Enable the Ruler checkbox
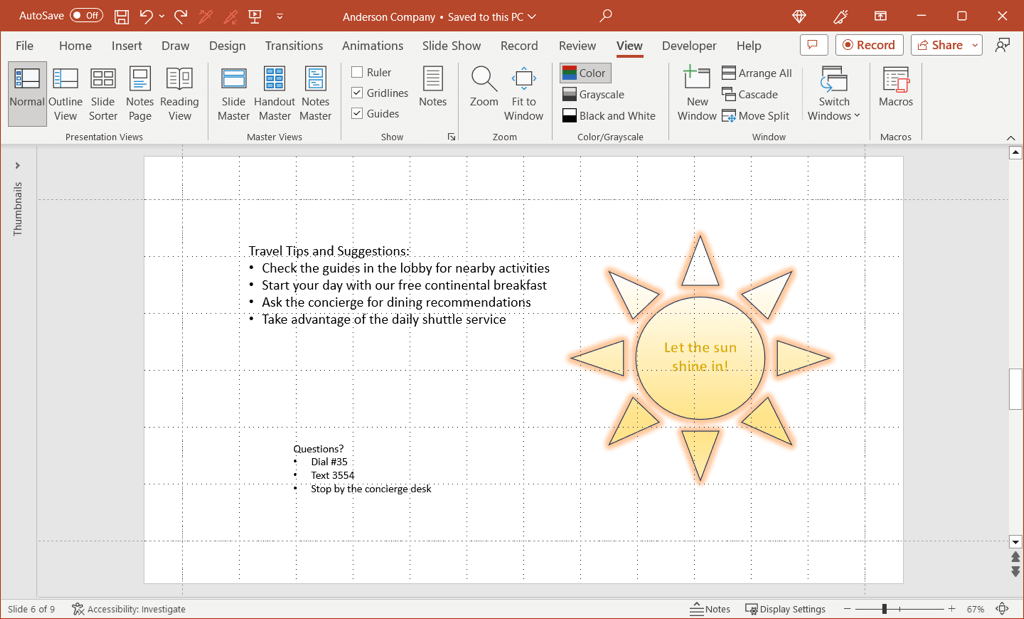Image resolution: width=1024 pixels, height=619 pixels. [357, 72]
